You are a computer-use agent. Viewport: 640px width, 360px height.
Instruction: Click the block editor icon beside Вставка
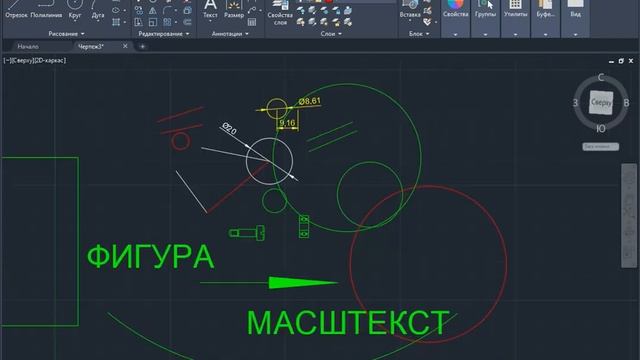click(x=427, y=11)
